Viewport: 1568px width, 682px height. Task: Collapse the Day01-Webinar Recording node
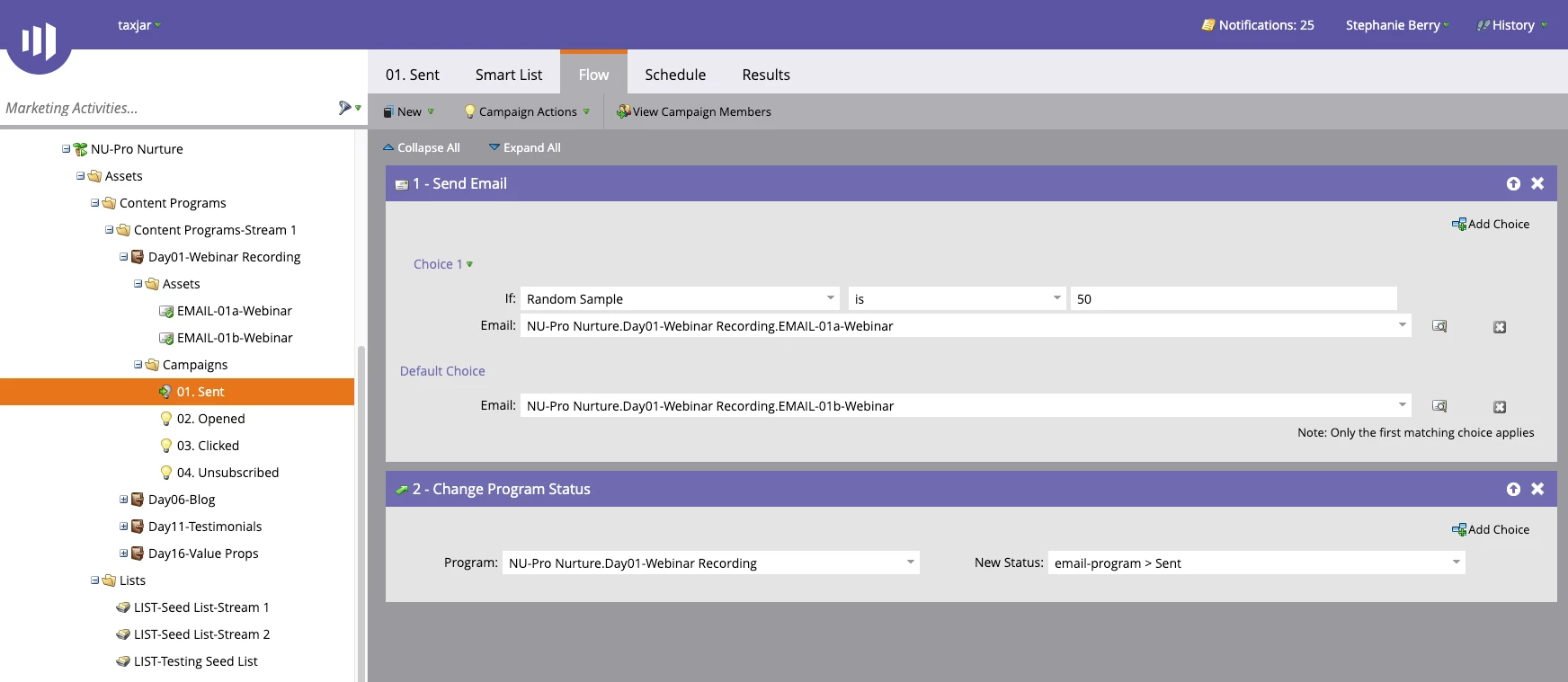coord(123,257)
